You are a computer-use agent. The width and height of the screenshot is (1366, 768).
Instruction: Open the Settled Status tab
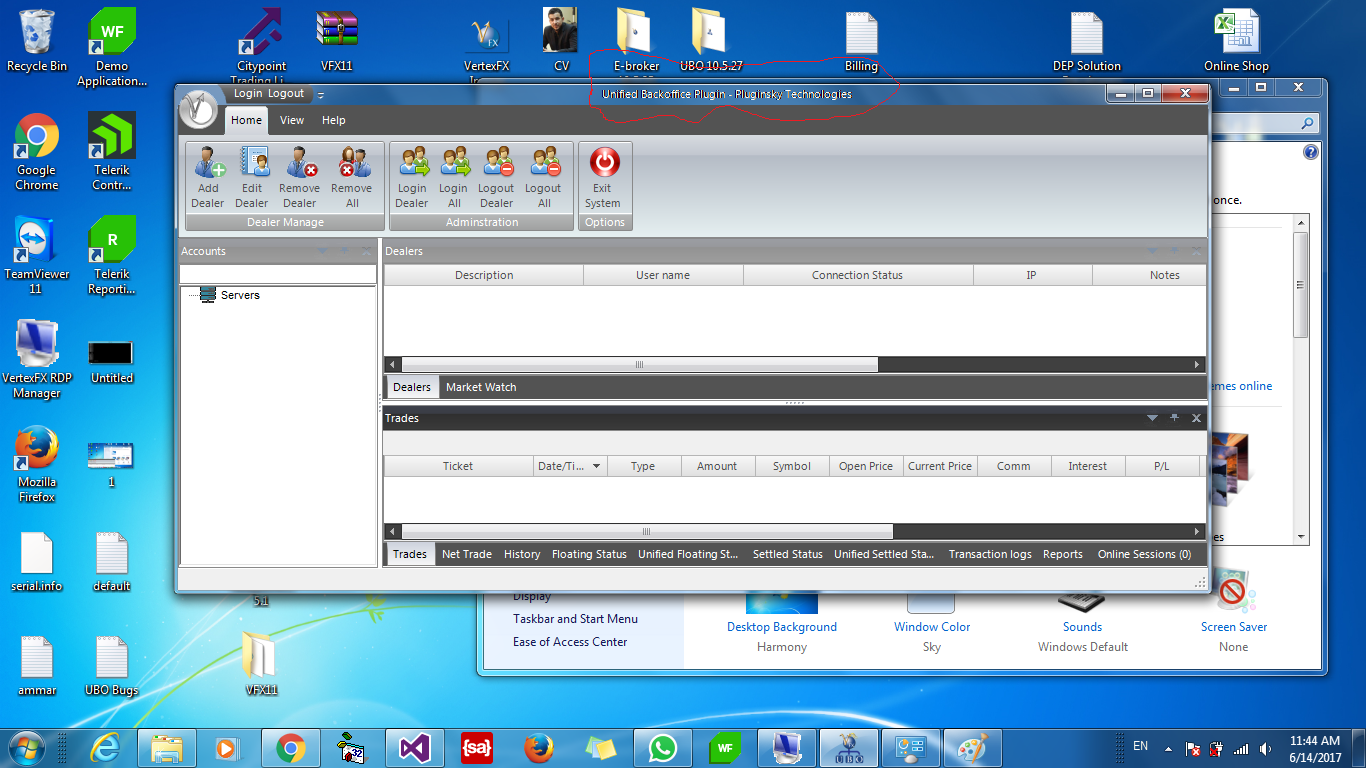click(x=788, y=554)
